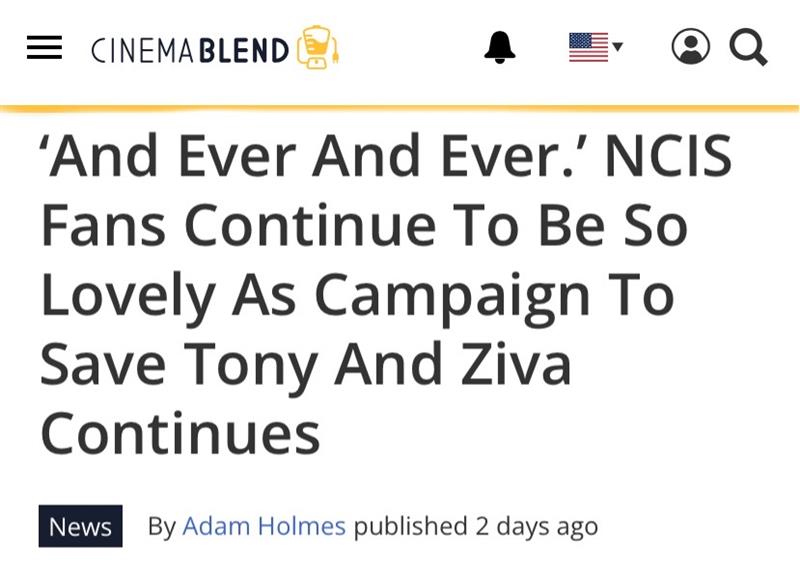Expand the region dropdown arrow beside flag
This screenshot has width=800, height=567.
click(618, 46)
